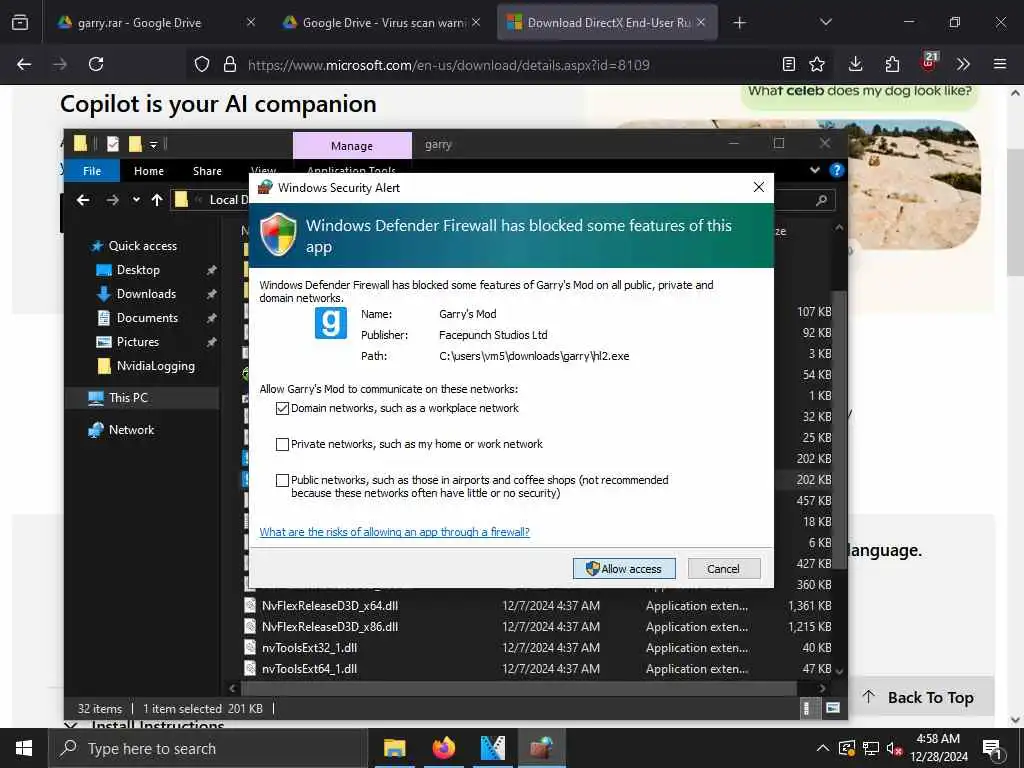Reload the Microsoft download page
Image resolution: width=1024 pixels, height=768 pixels.
[96, 64]
